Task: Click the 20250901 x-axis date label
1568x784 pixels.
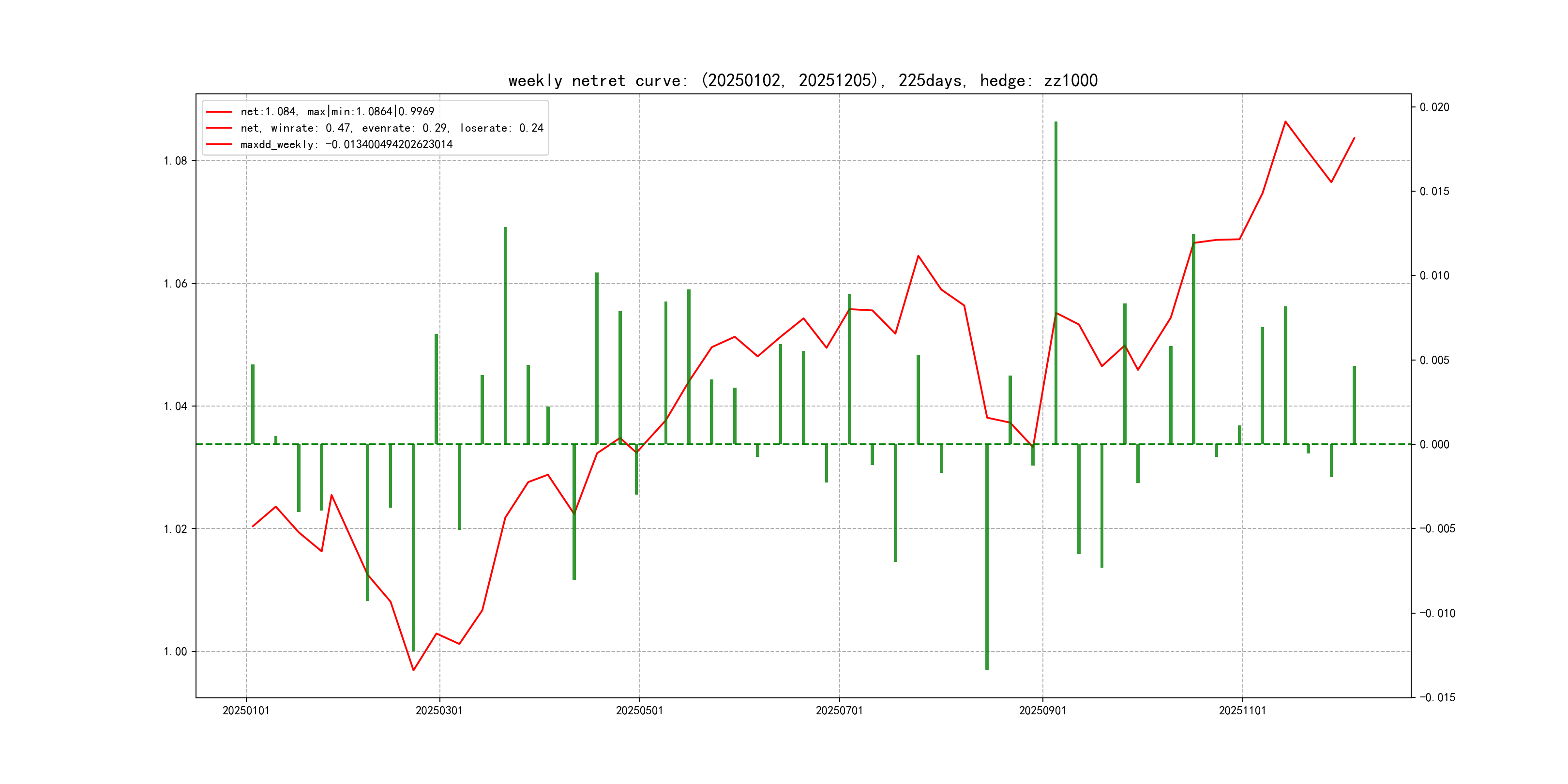Action: 1042,710
